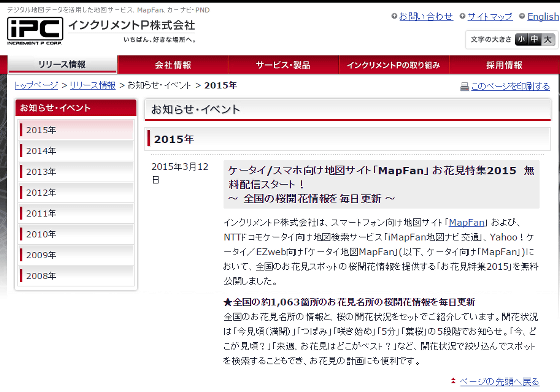The width and height of the screenshot is (560, 392).
Task: Select 2009年 in the sidebar
Action: 76,255
